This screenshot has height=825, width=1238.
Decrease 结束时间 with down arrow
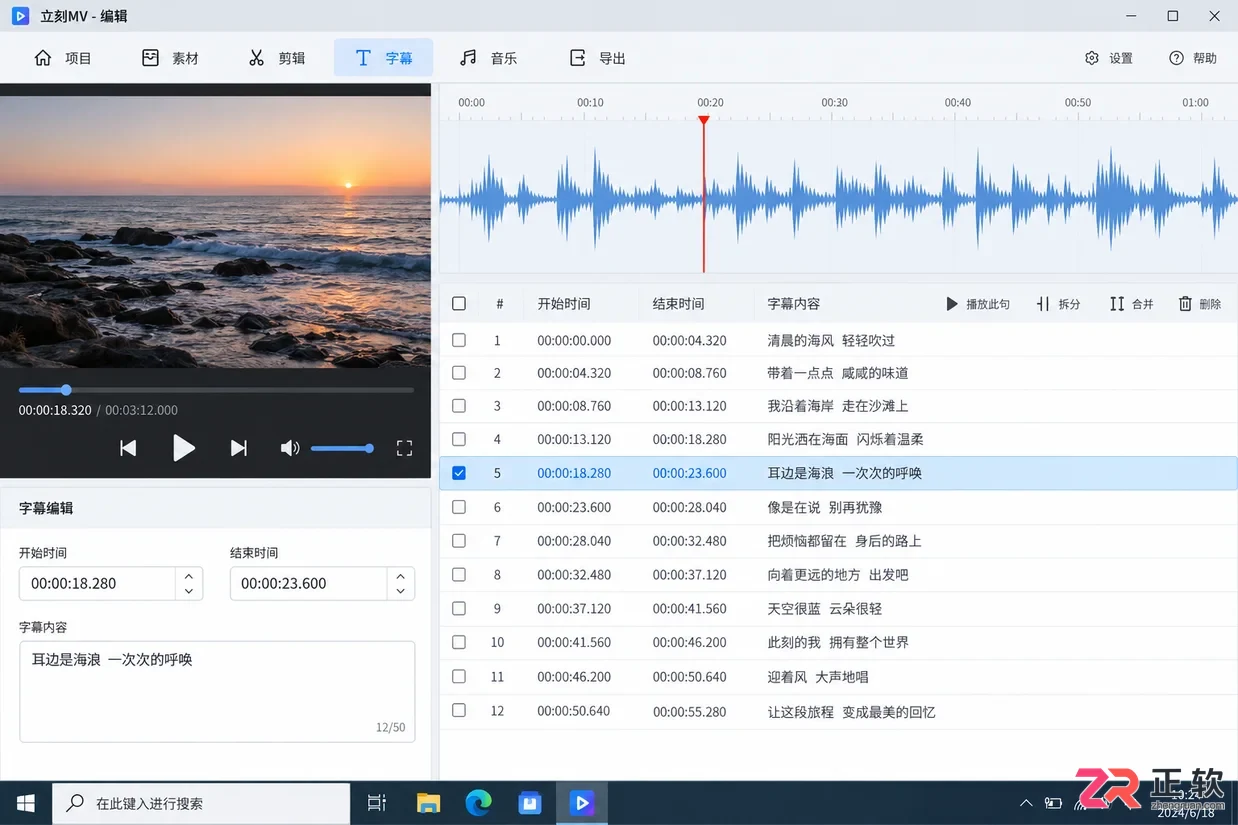401,591
